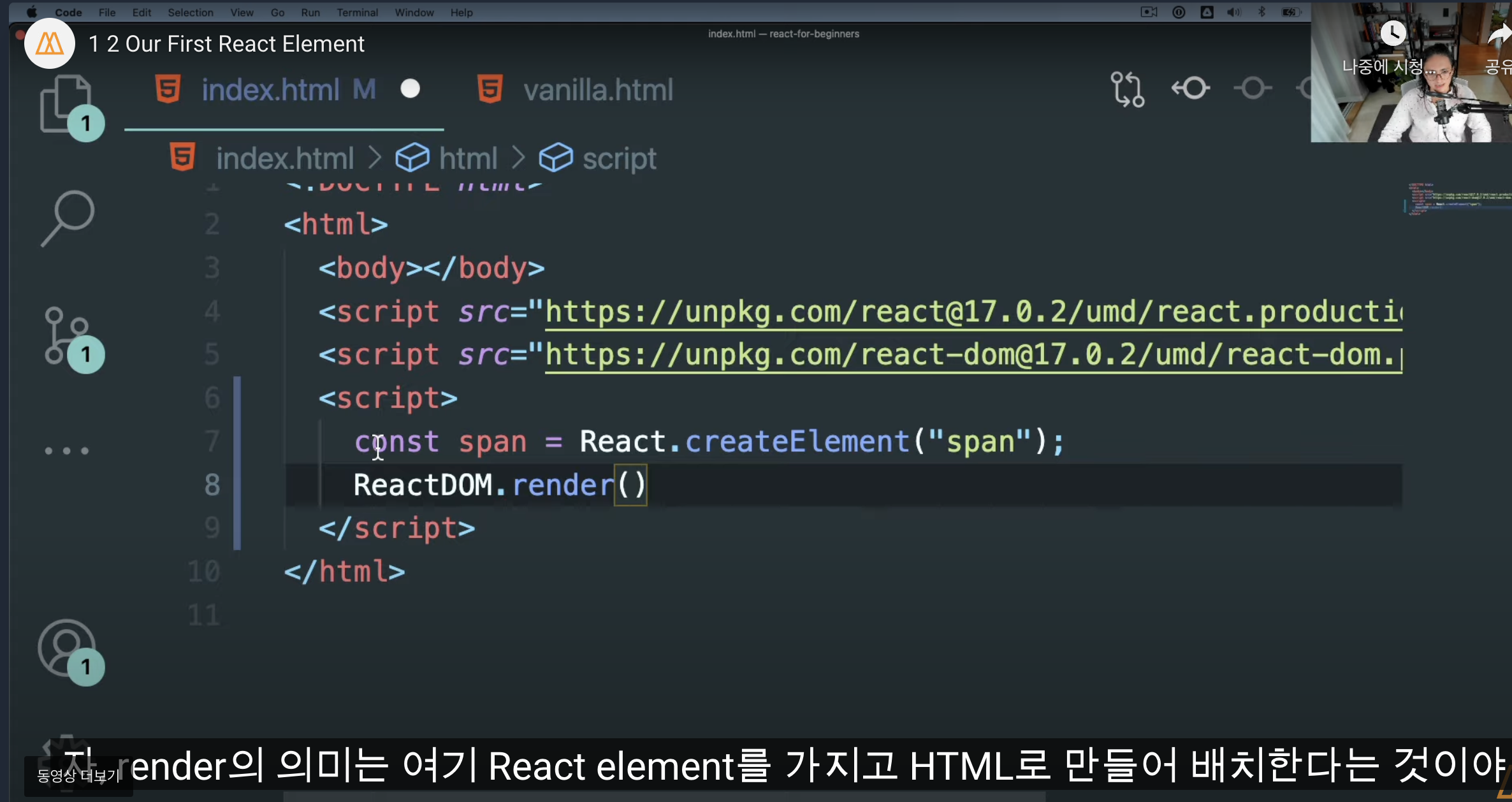This screenshot has height=802, width=1512.
Task: Expand the script breadcrumb segment
Action: pyautogui.click(x=618, y=158)
